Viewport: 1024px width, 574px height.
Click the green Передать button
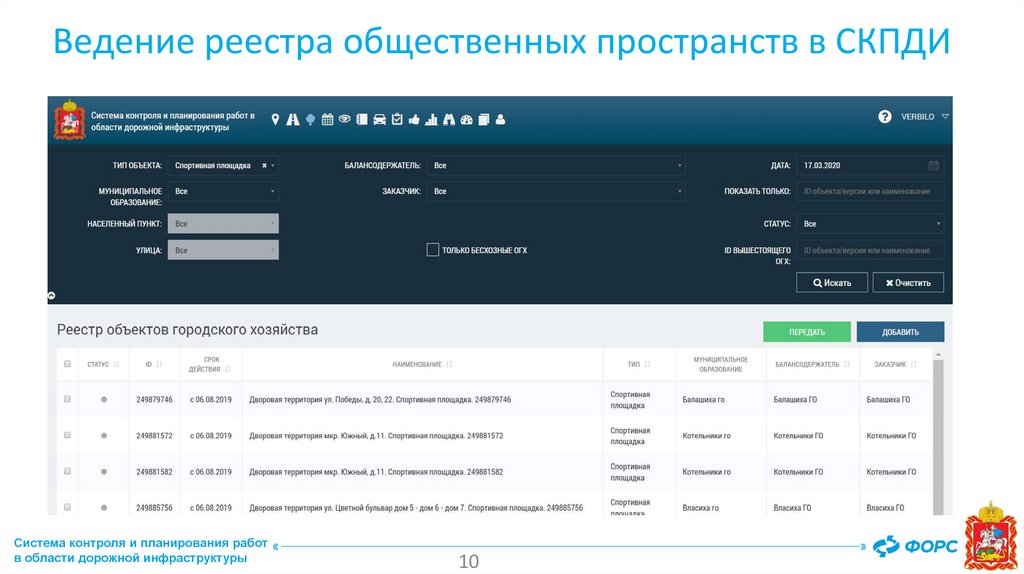[x=807, y=332]
